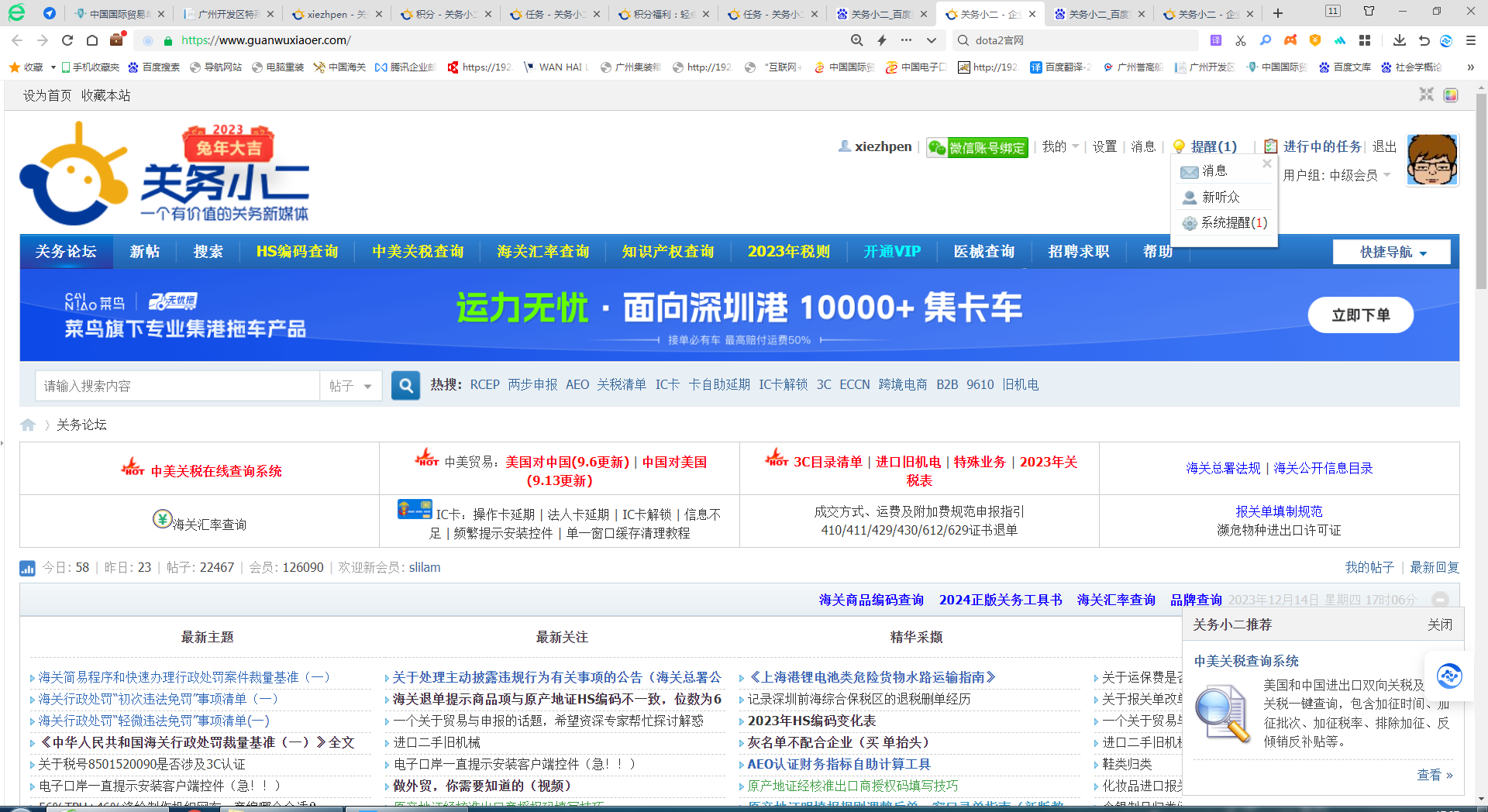Open the search type 帖子 dropdown
This screenshot has width=1488, height=812.
(350, 386)
